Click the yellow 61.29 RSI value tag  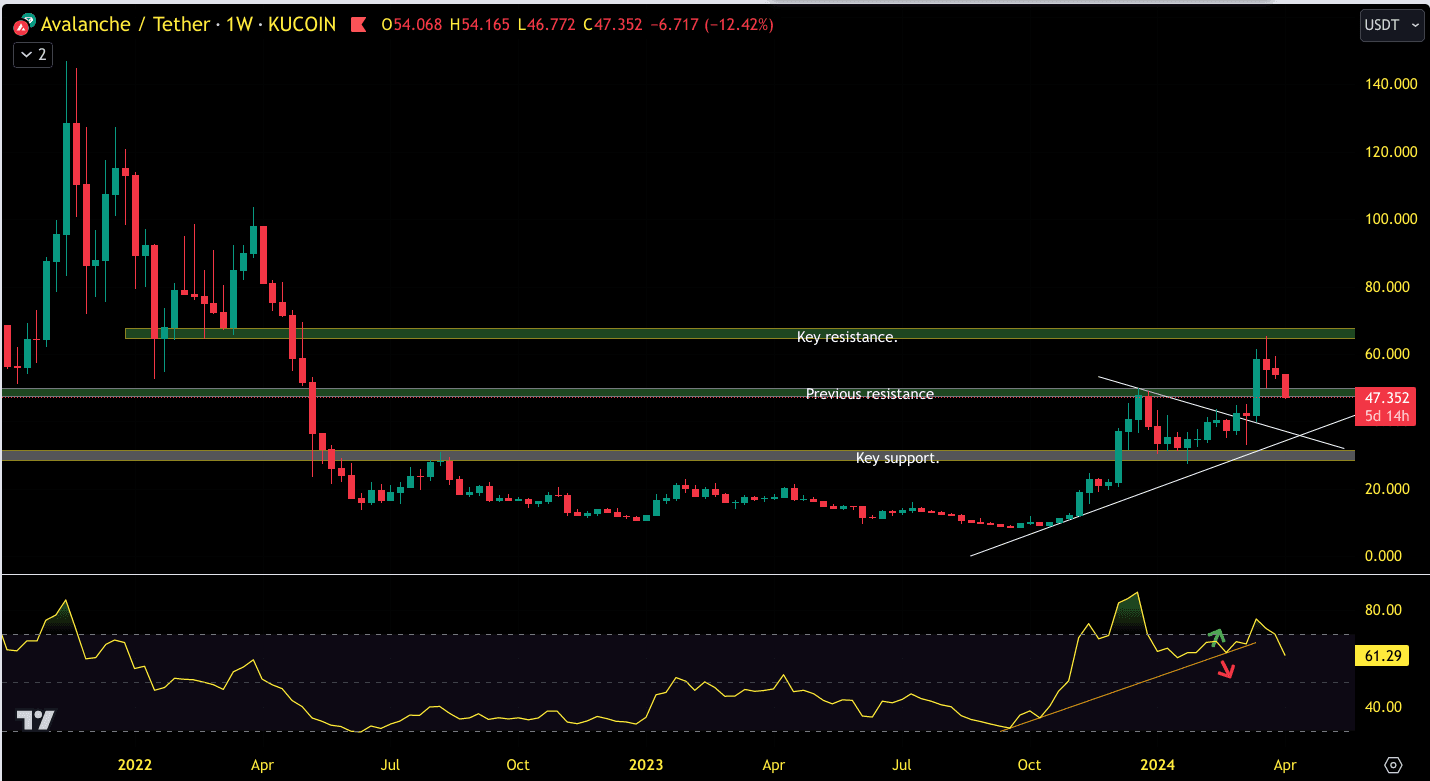tap(1384, 657)
